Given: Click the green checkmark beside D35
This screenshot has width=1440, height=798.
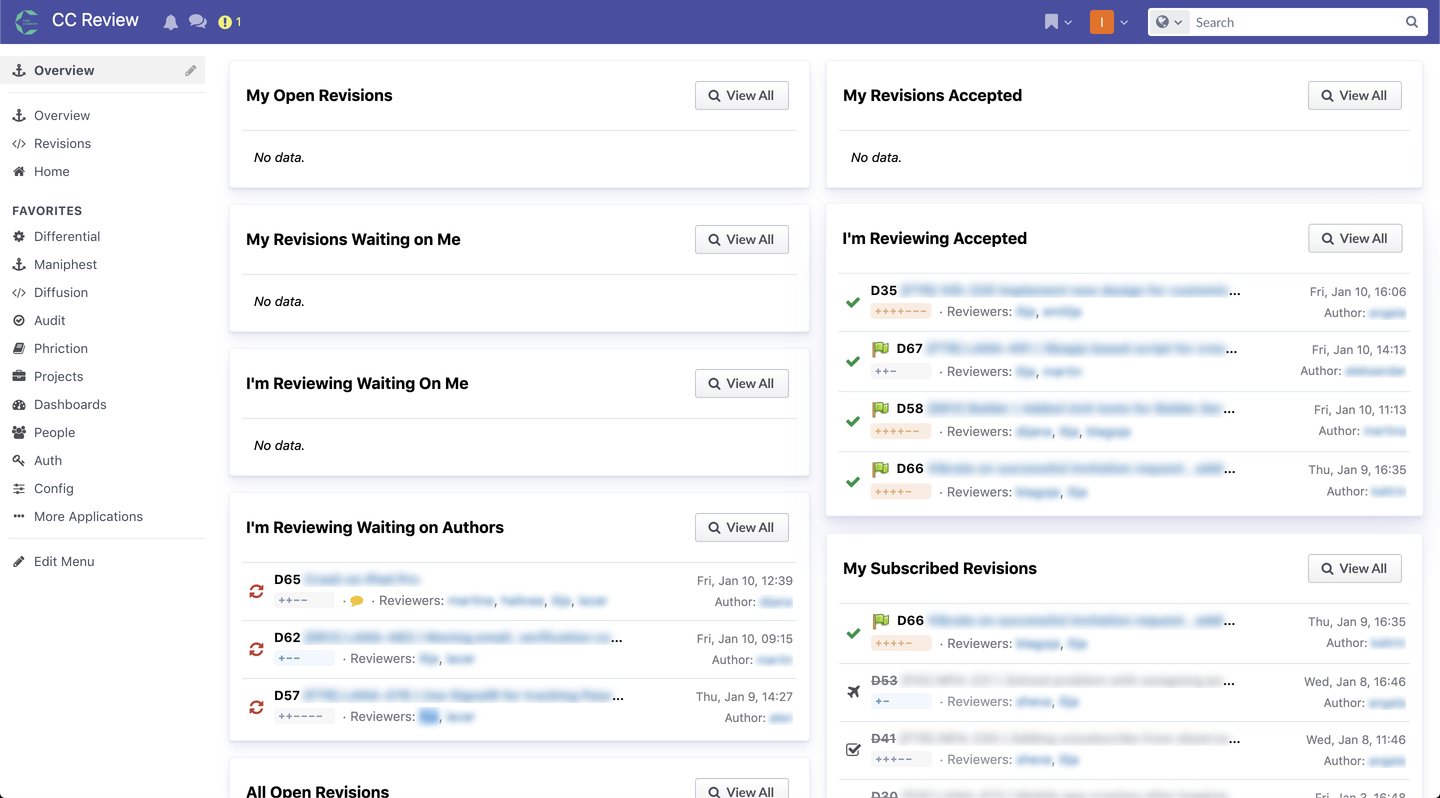Looking at the screenshot, I should 853,301.
